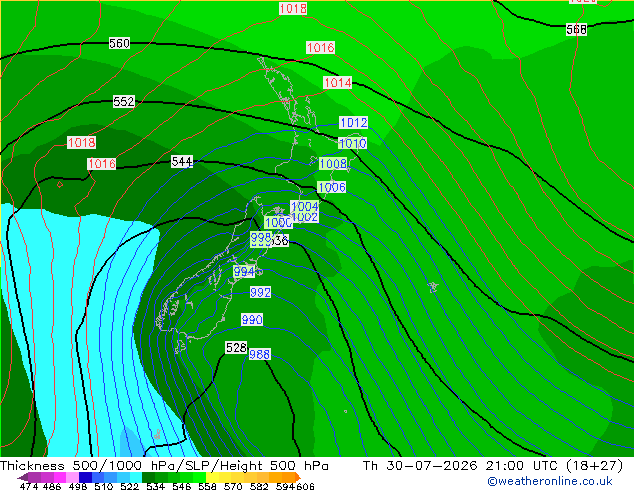Viewport: 634px width, 490px height.
Task: Pick the orange arrow end of the color scale
Action: click(298, 477)
